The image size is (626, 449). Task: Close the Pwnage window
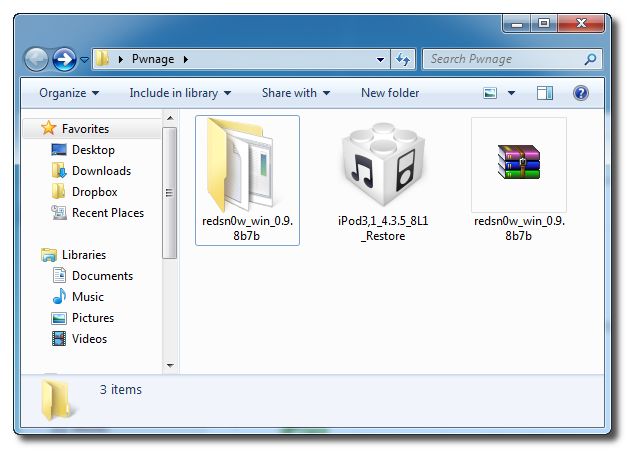point(581,24)
